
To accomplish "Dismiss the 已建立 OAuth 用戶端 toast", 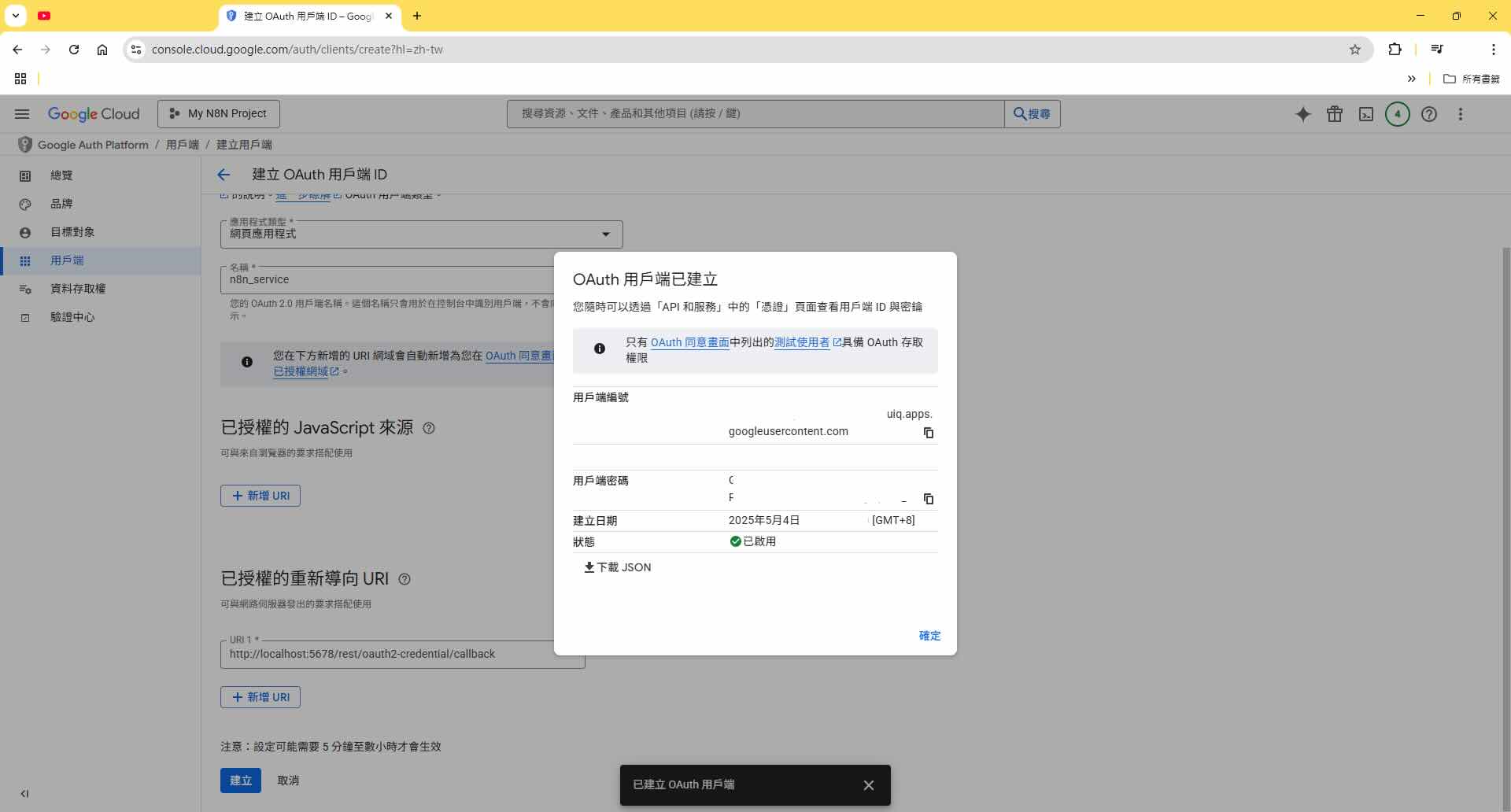I will (868, 784).
